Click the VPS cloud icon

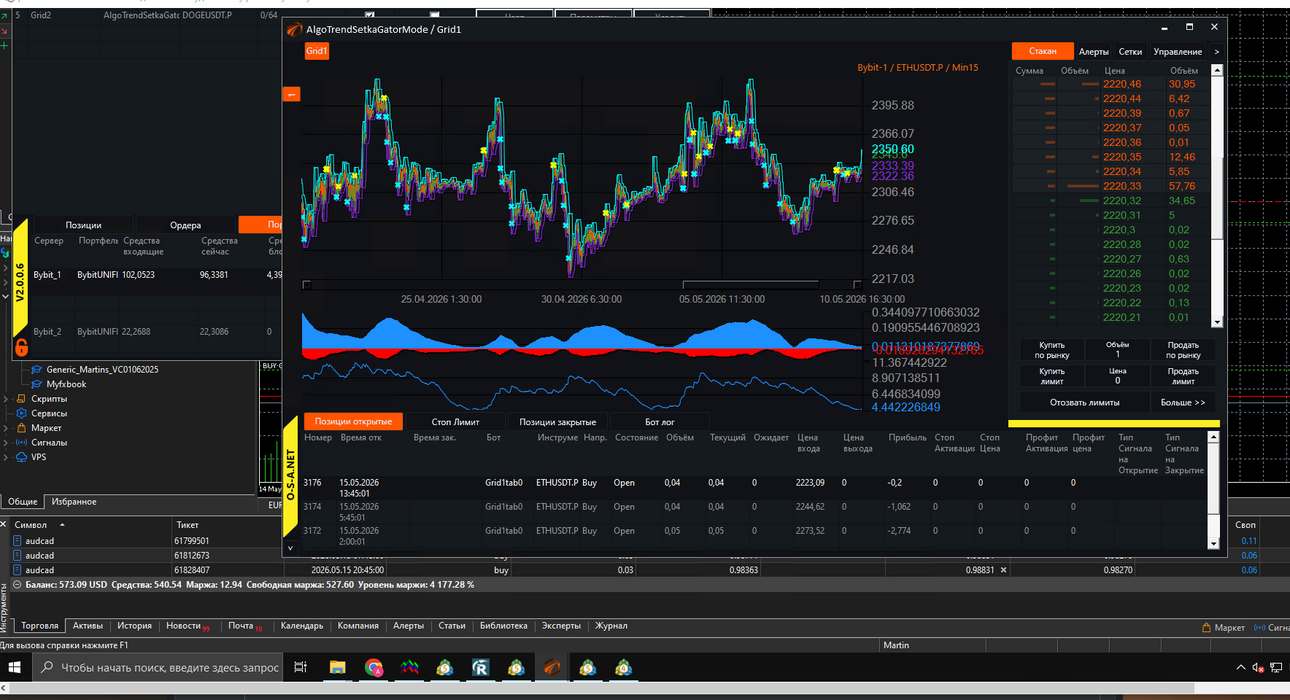pyautogui.click(x=23, y=457)
